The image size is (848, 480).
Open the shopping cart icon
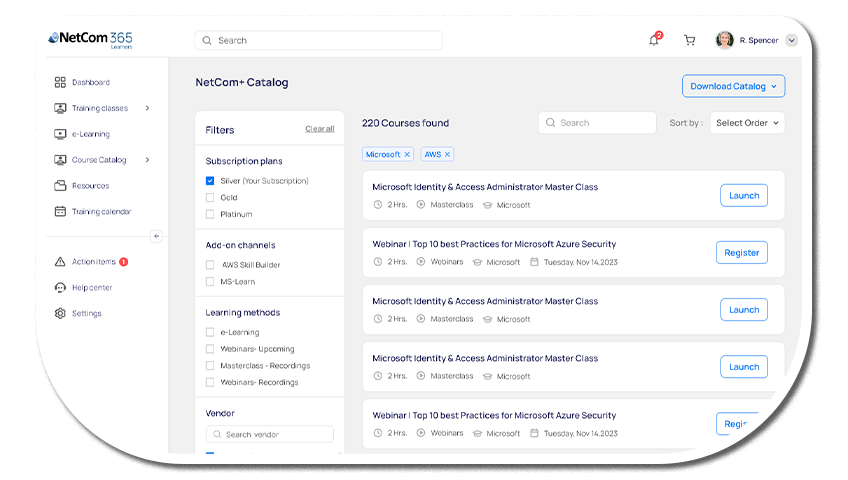689,40
